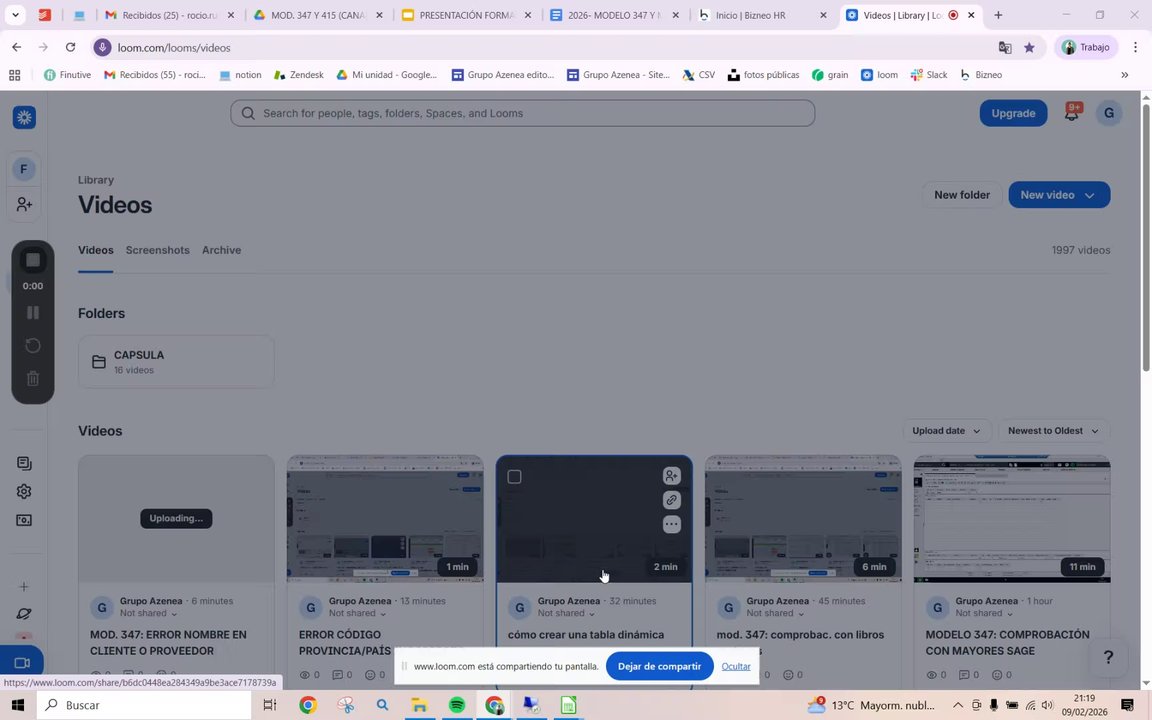Click the record camera button in sidebar
This screenshot has width=1152, height=720.
click(x=22, y=663)
